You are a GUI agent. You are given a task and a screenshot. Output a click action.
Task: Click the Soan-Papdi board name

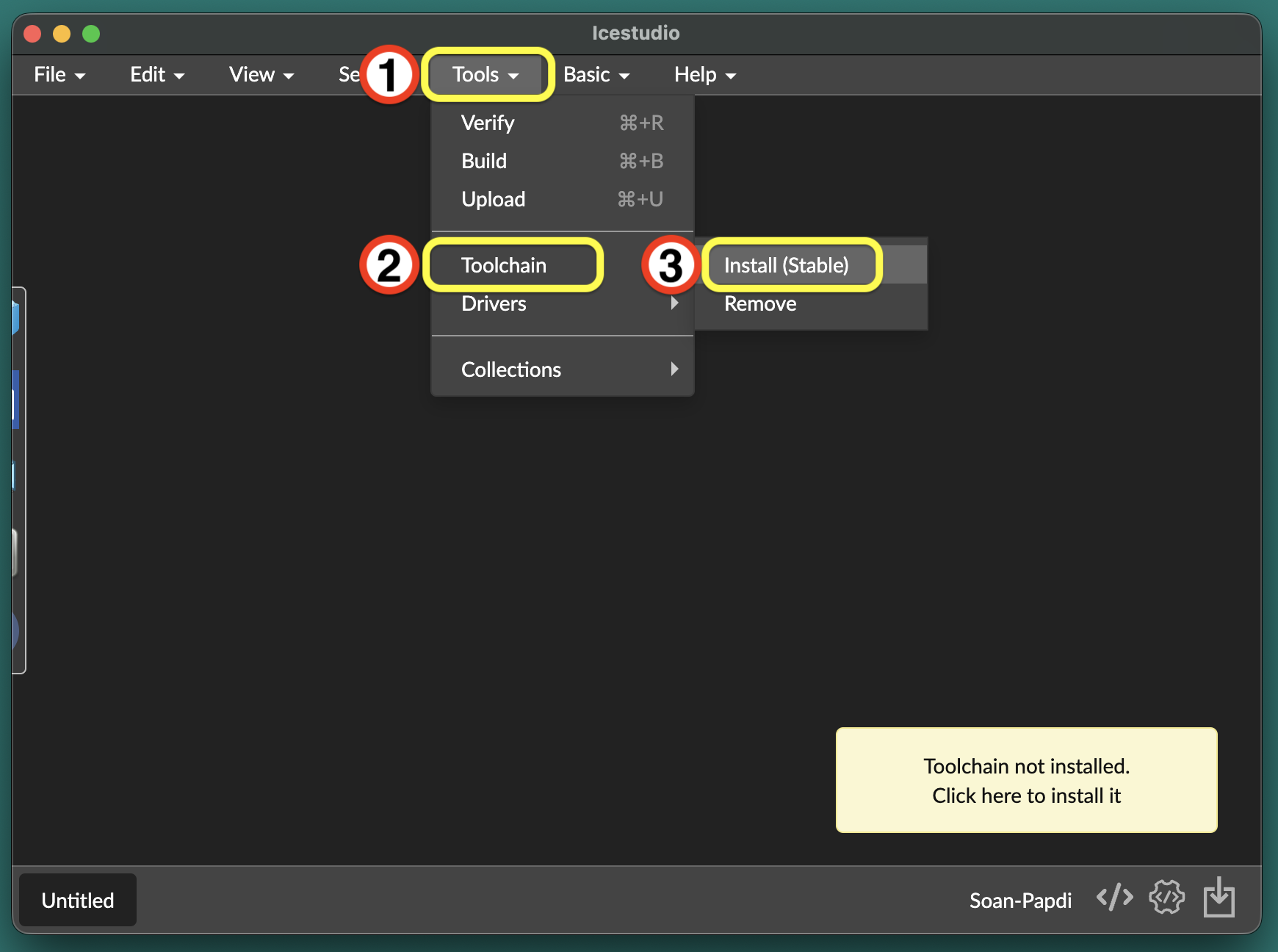(x=1020, y=901)
